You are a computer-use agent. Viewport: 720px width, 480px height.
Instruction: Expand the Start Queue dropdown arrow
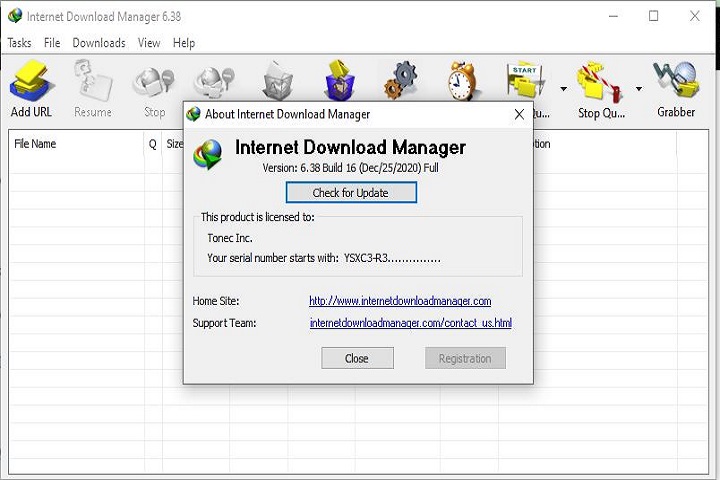(x=563, y=89)
